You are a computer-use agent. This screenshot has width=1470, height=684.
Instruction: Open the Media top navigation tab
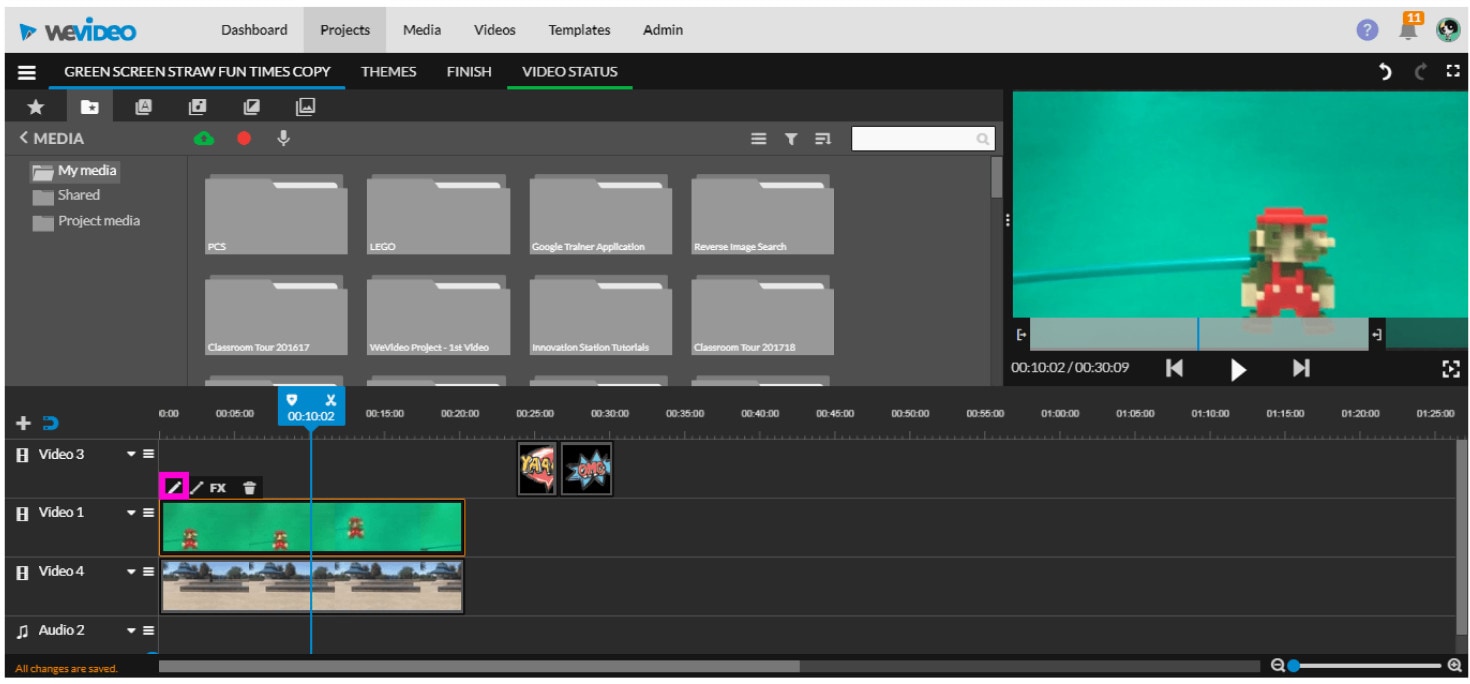[422, 30]
